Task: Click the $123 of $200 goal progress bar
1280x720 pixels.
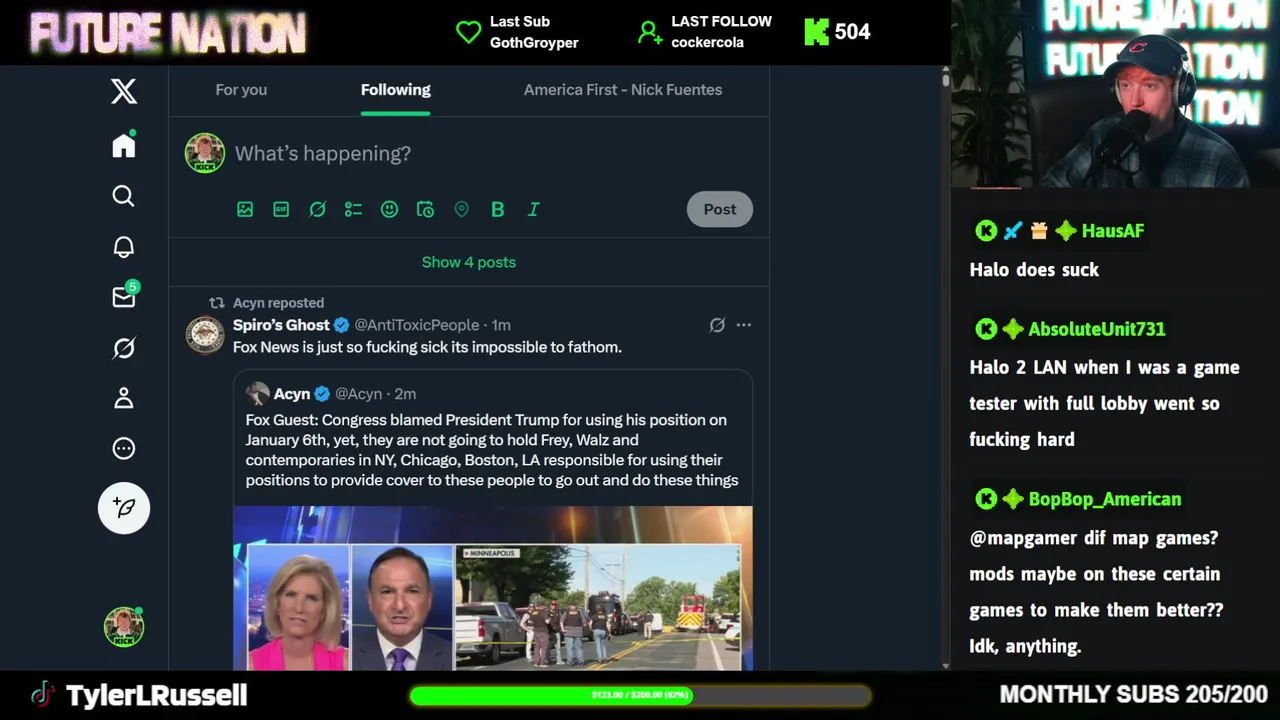Action: [640, 695]
